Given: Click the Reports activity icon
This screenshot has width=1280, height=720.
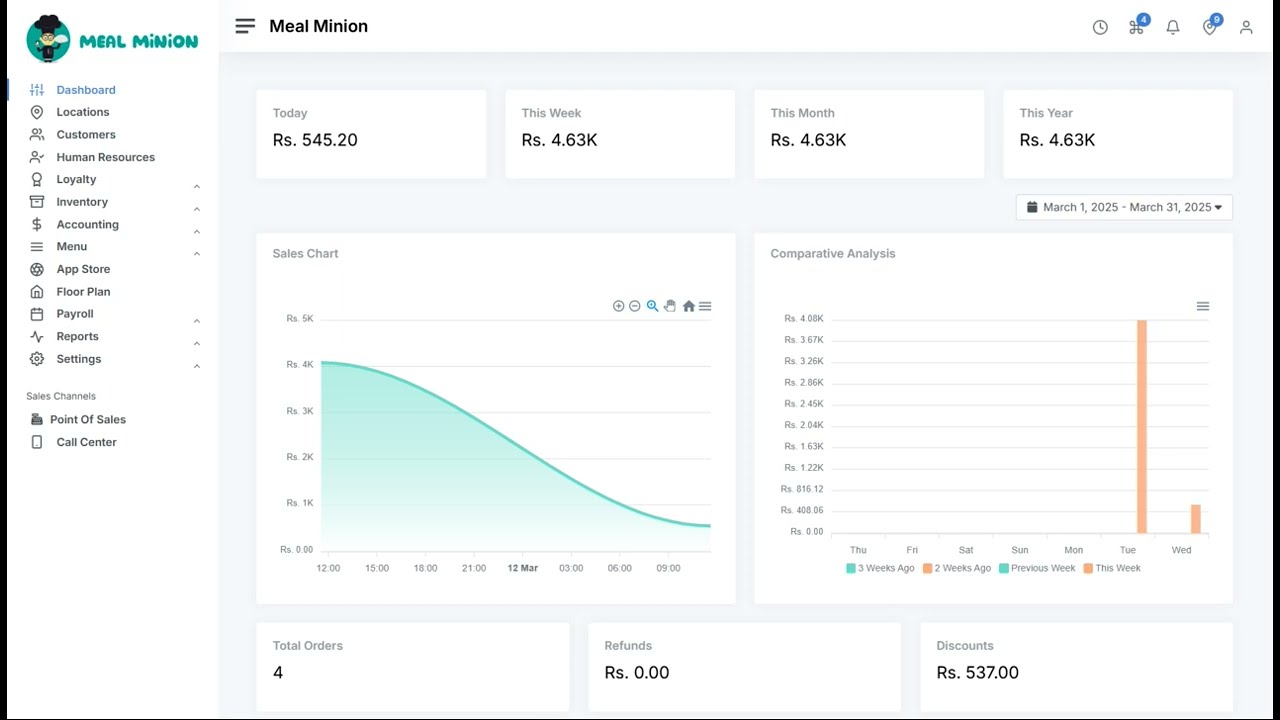Looking at the screenshot, I should [37, 336].
